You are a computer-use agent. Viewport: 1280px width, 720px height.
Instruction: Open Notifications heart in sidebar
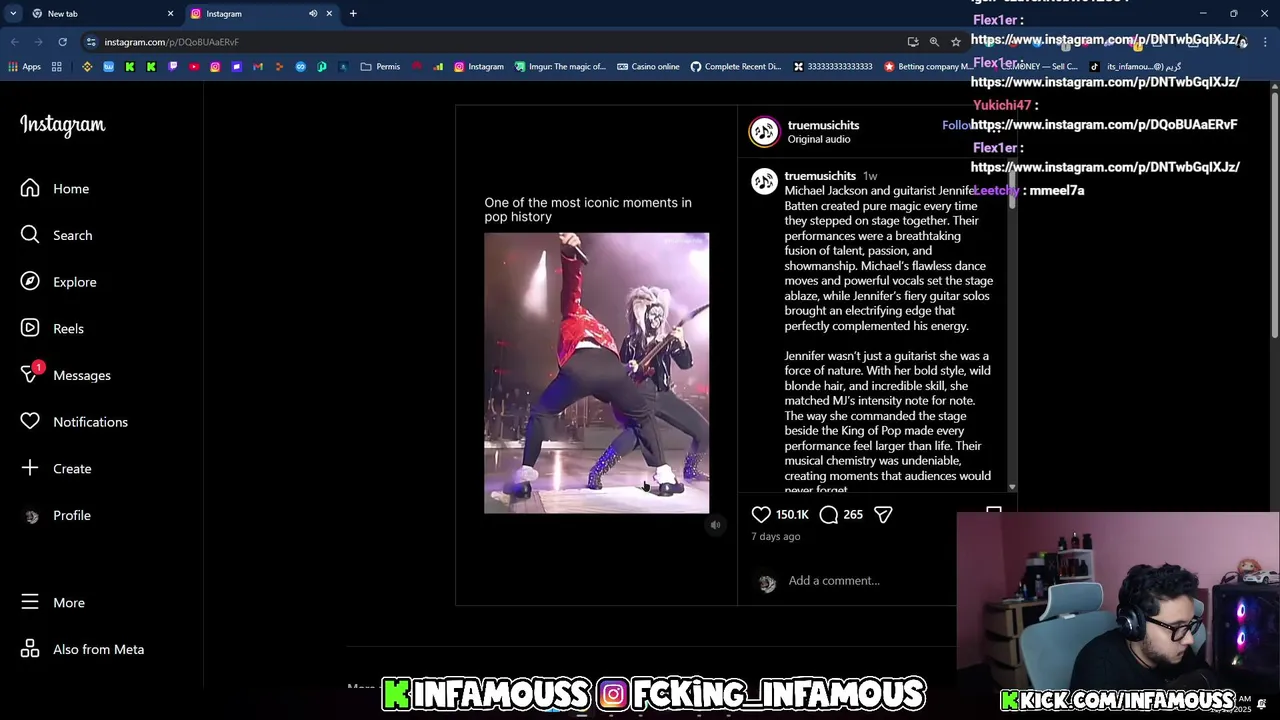[x=75, y=422]
